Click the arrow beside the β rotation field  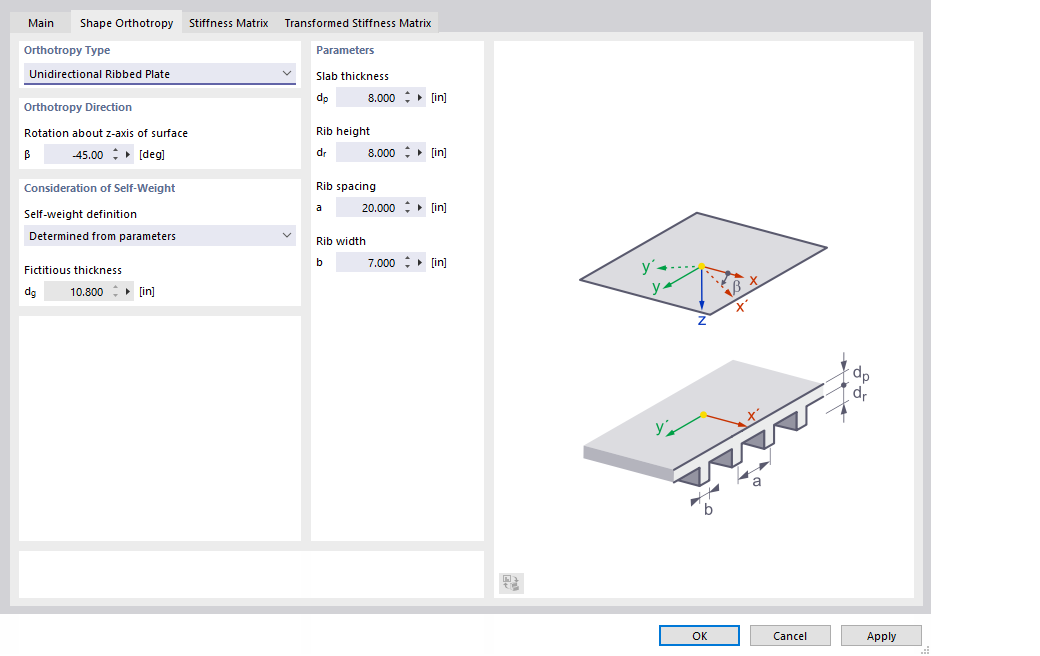[x=127, y=154]
